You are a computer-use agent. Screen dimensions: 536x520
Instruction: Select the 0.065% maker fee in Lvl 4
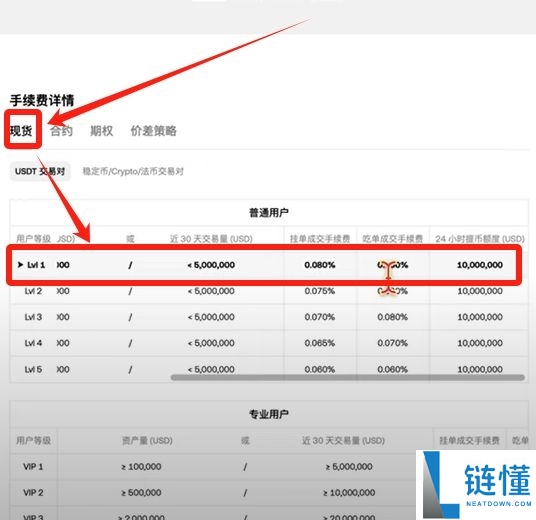tap(320, 343)
